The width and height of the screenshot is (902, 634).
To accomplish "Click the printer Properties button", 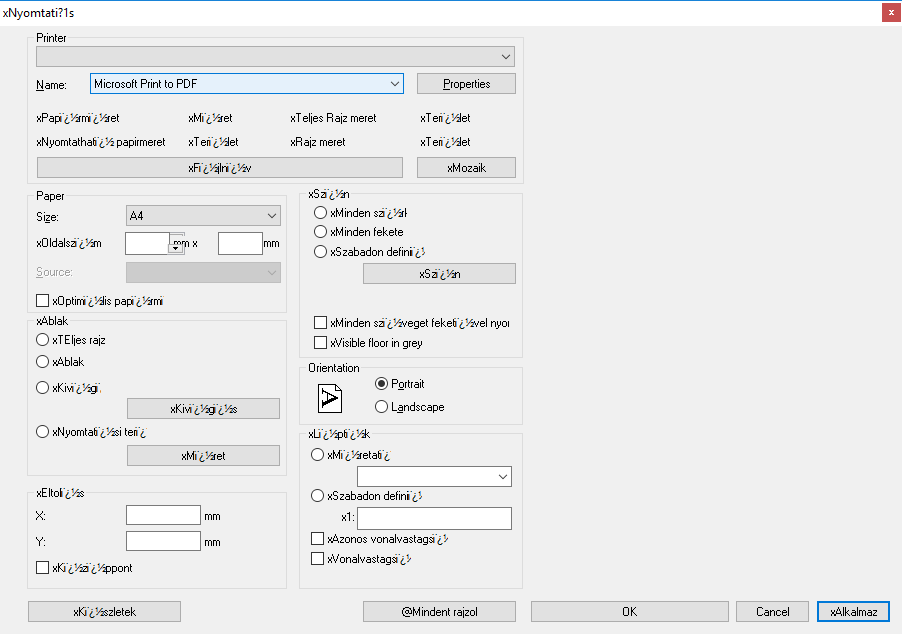I will tap(466, 84).
